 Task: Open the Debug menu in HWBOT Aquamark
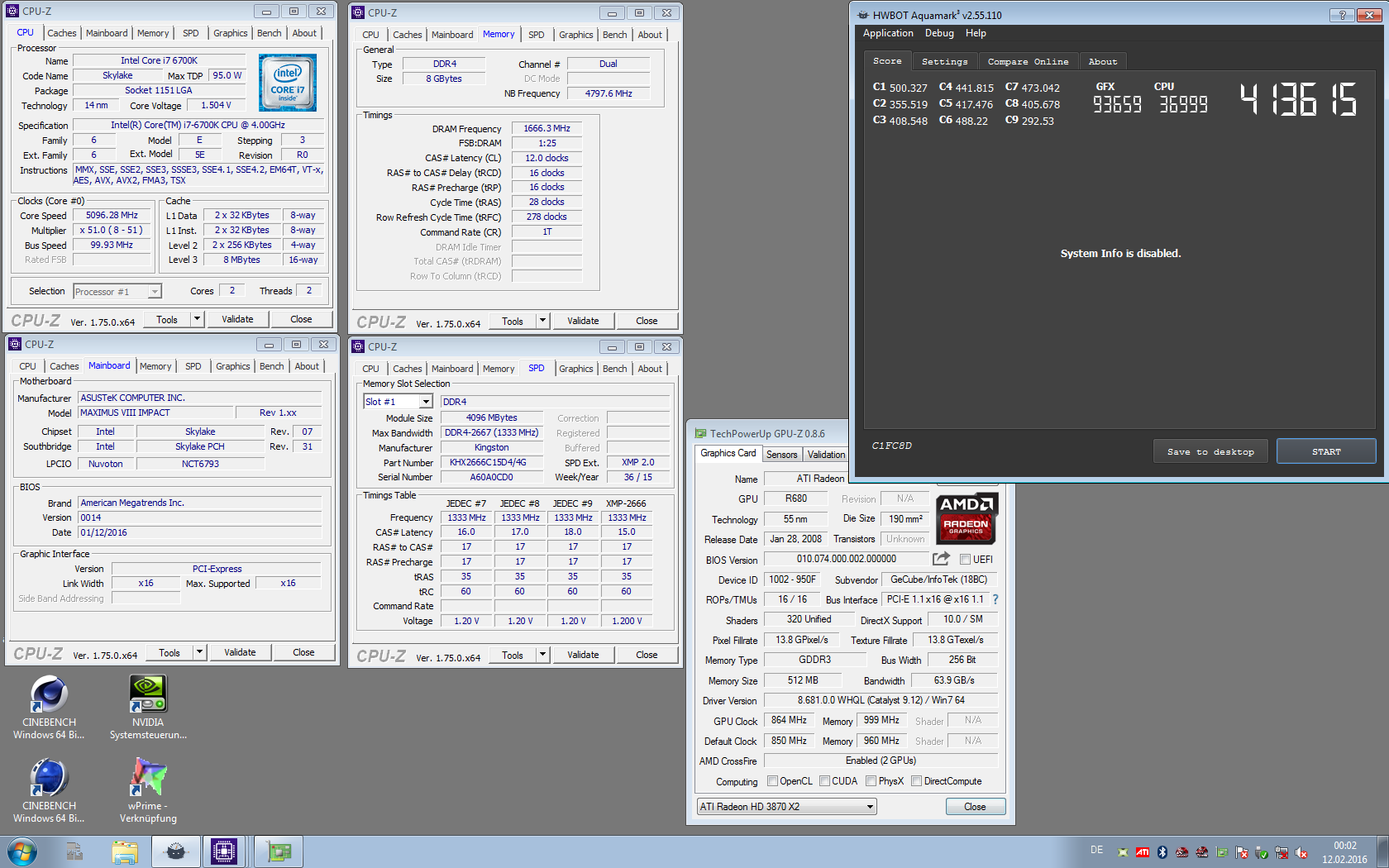[x=939, y=33]
